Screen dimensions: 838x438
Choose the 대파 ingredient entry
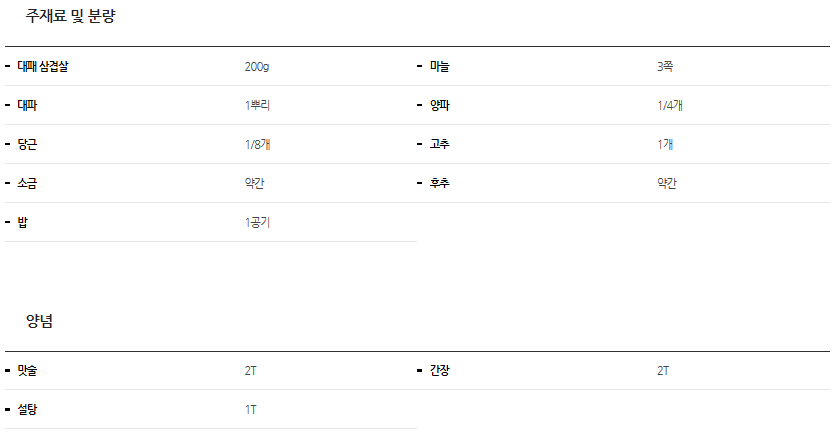tap(27, 106)
